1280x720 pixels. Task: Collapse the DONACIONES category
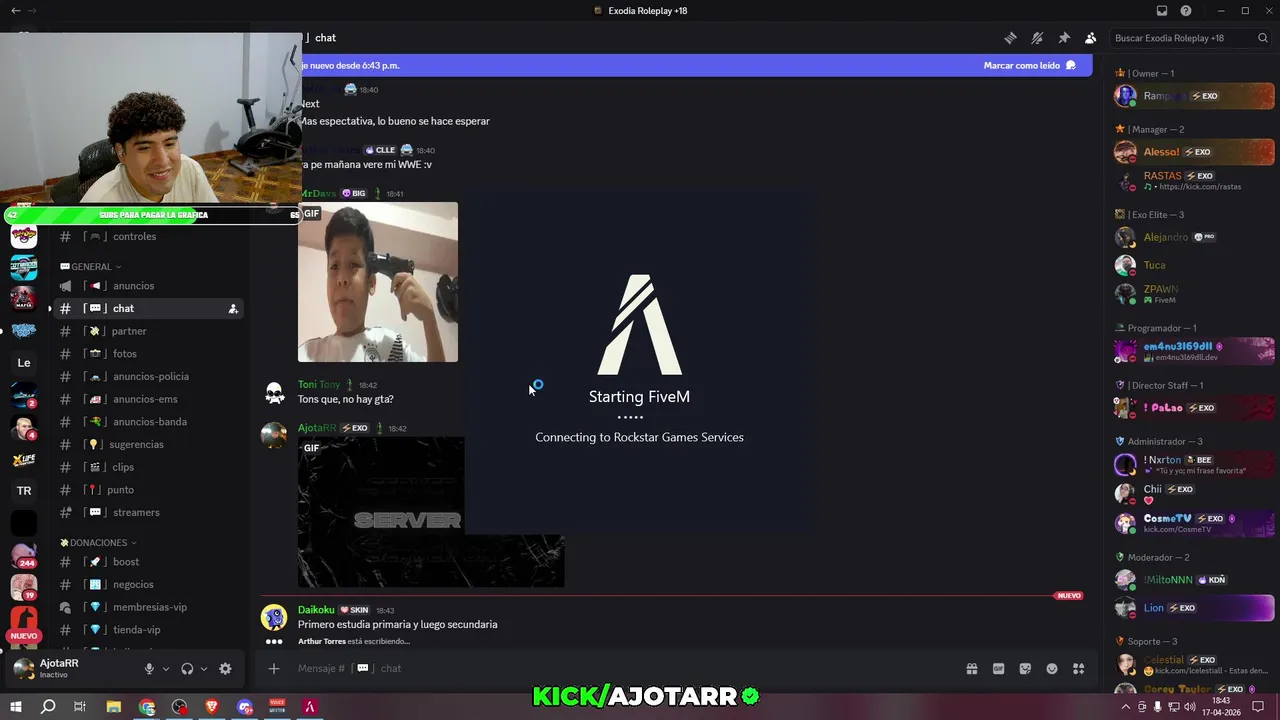98,543
